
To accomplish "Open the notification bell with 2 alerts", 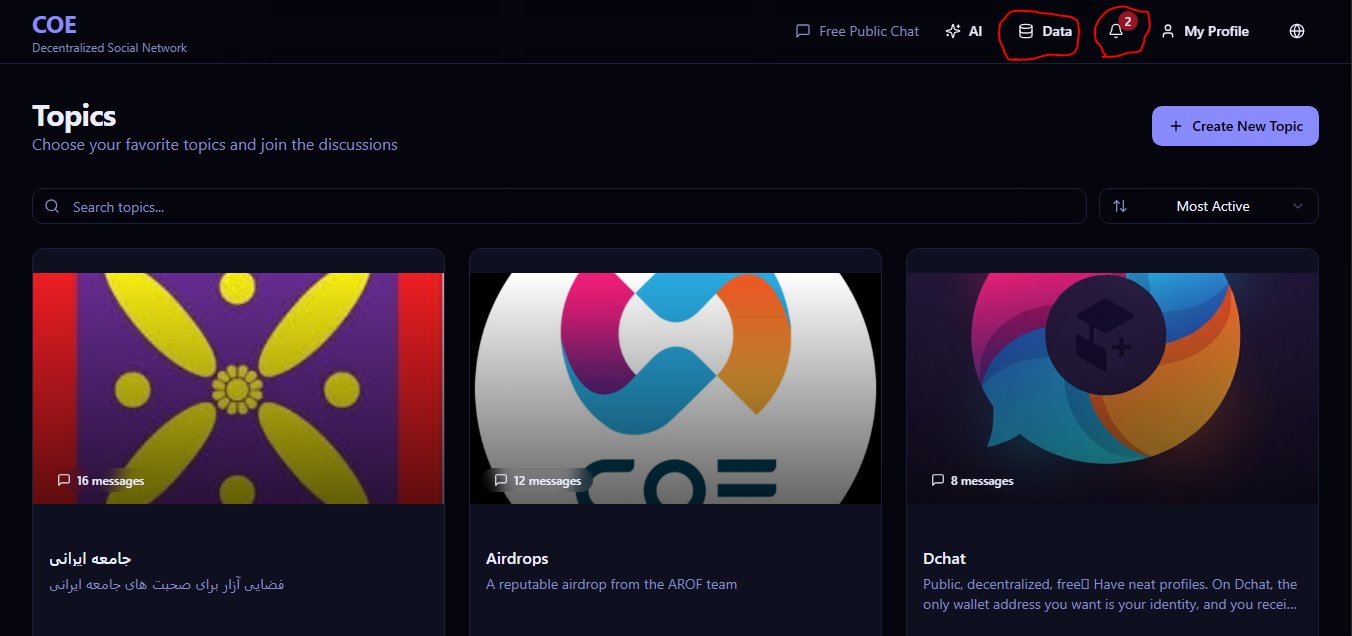I will point(1116,31).
